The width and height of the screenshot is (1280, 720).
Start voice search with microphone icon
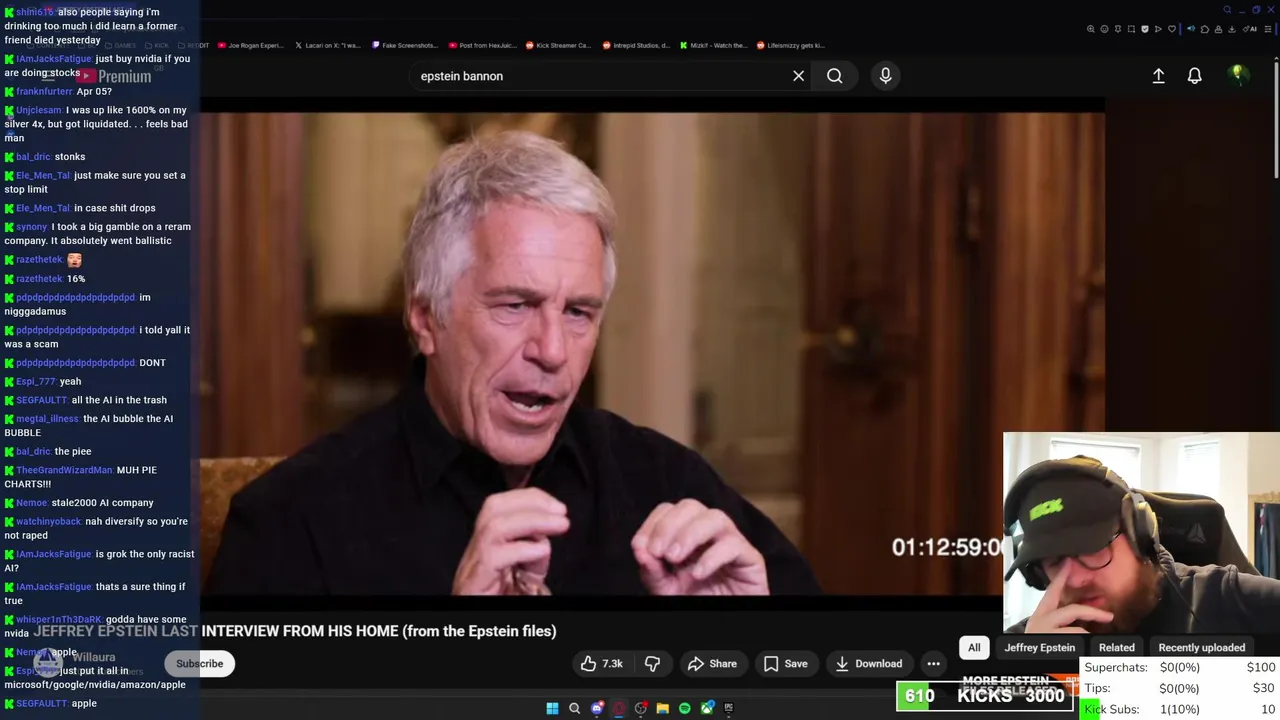point(885,76)
